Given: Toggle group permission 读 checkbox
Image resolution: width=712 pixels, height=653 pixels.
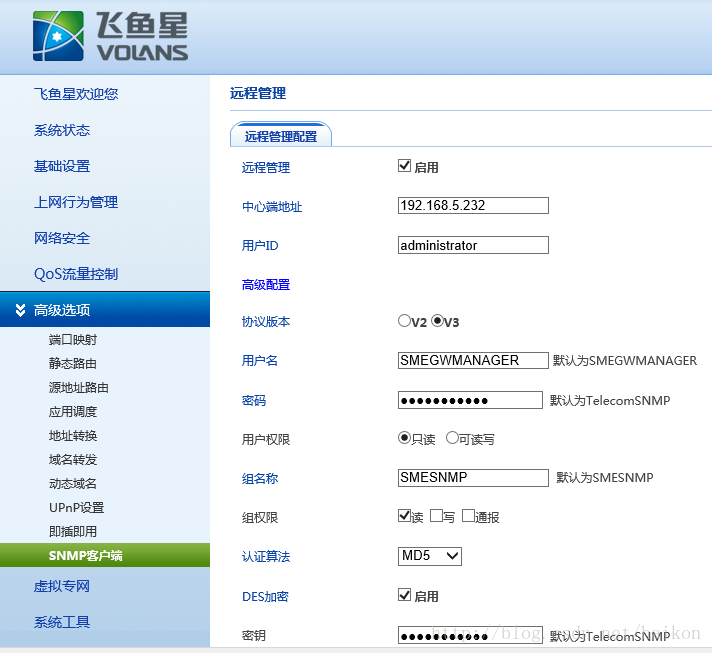Looking at the screenshot, I should click(x=404, y=516).
